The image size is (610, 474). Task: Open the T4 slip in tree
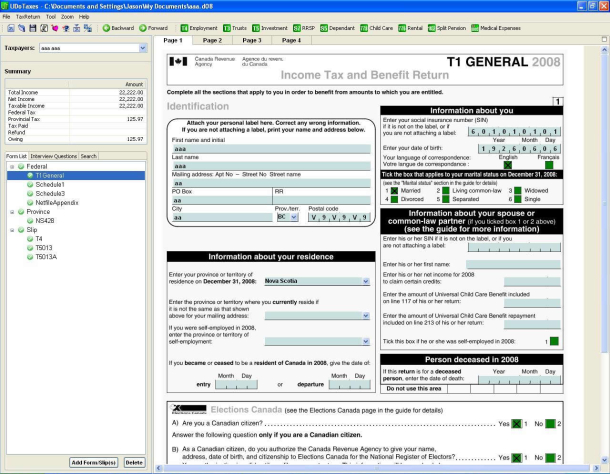[39, 239]
